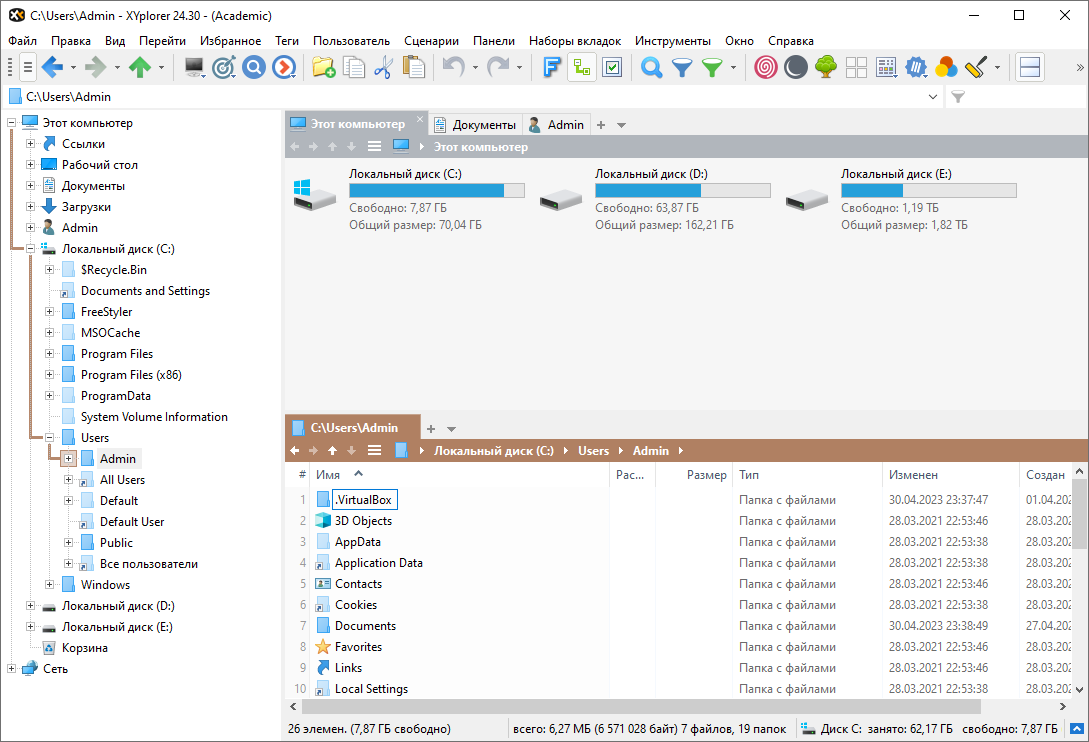
Task: Toggle the checkbox selection toolbar button
Action: tap(612, 68)
